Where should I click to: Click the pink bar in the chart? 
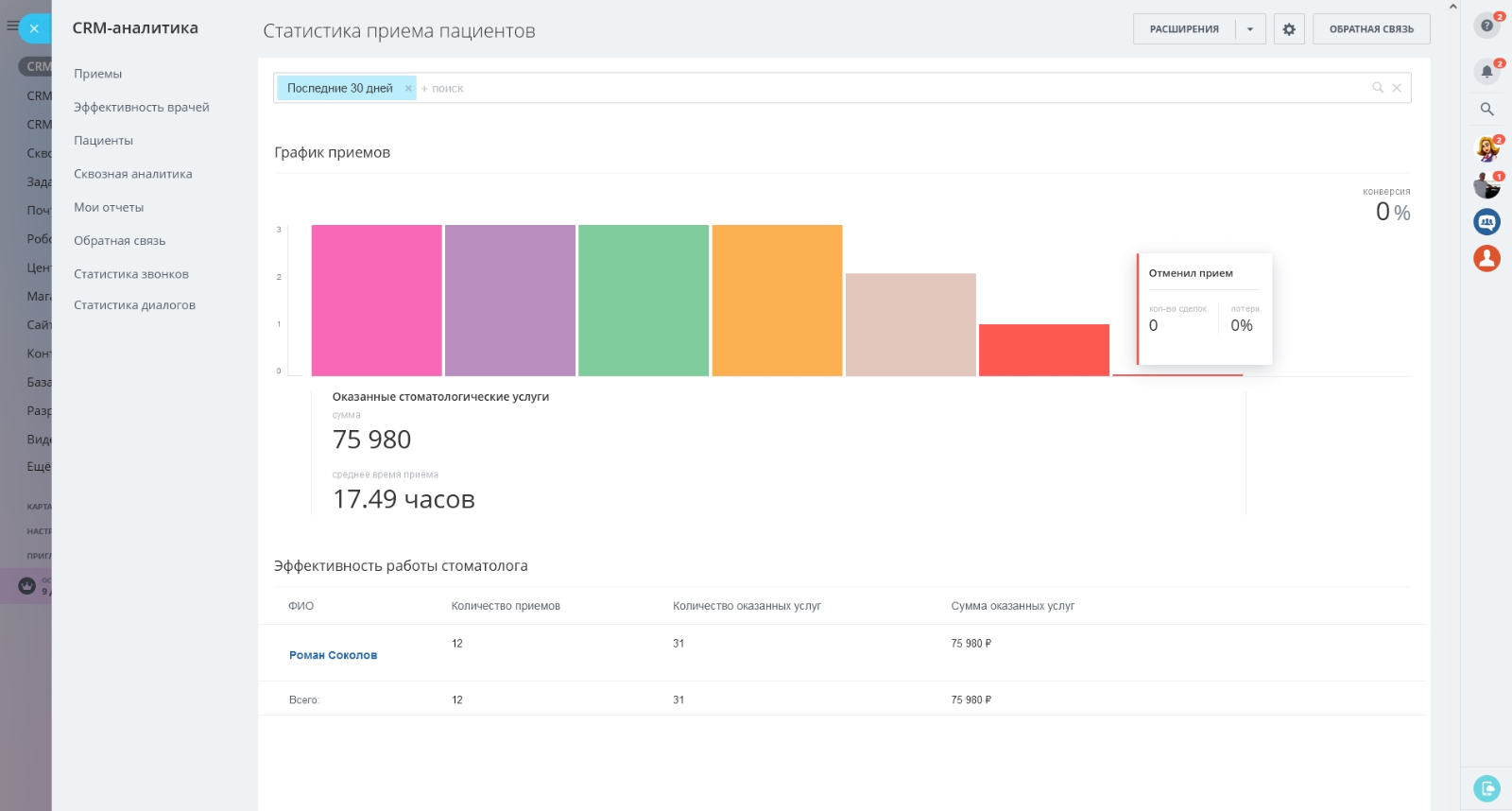(x=376, y=301)
